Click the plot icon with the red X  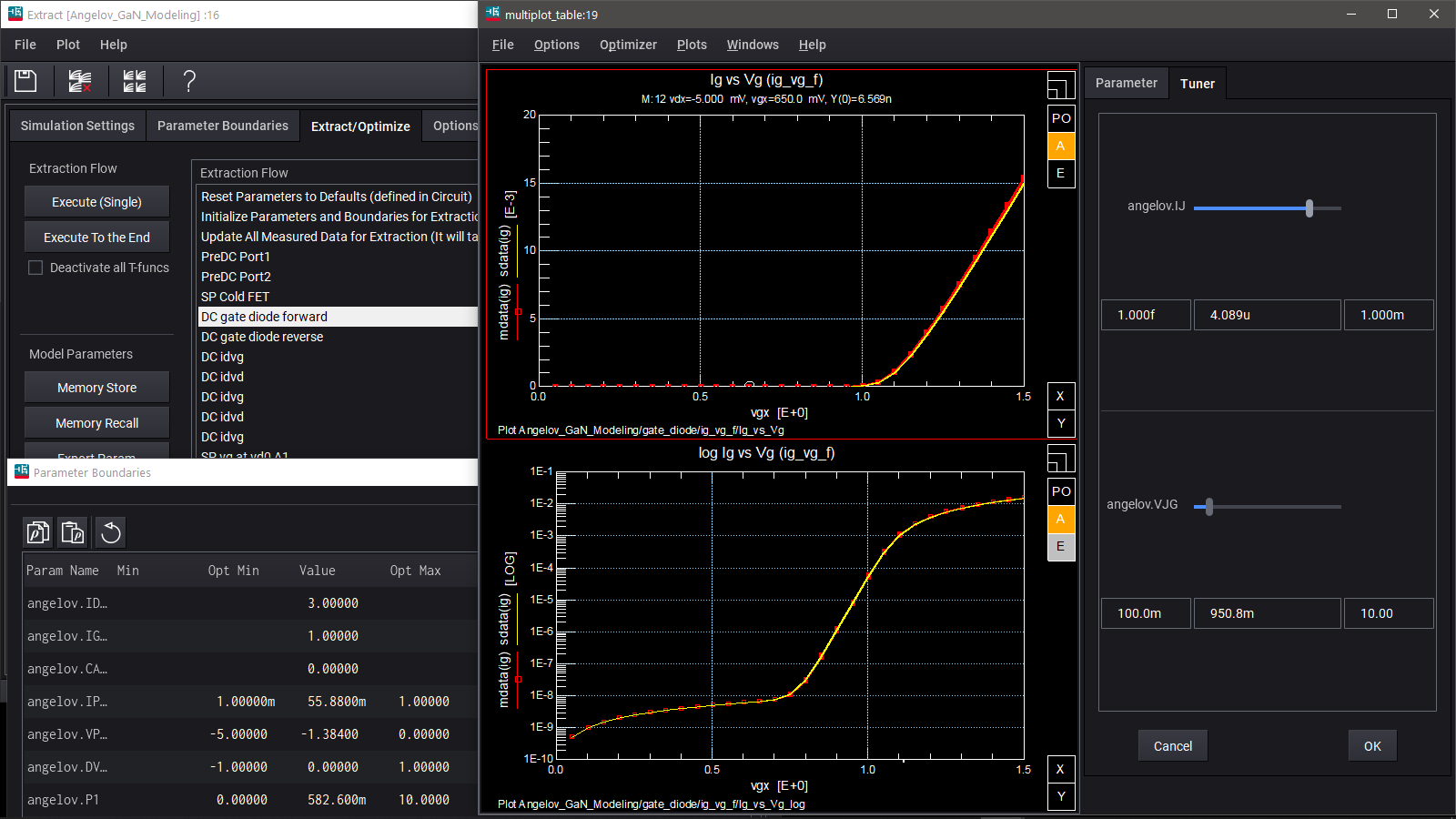coord(80,81)
